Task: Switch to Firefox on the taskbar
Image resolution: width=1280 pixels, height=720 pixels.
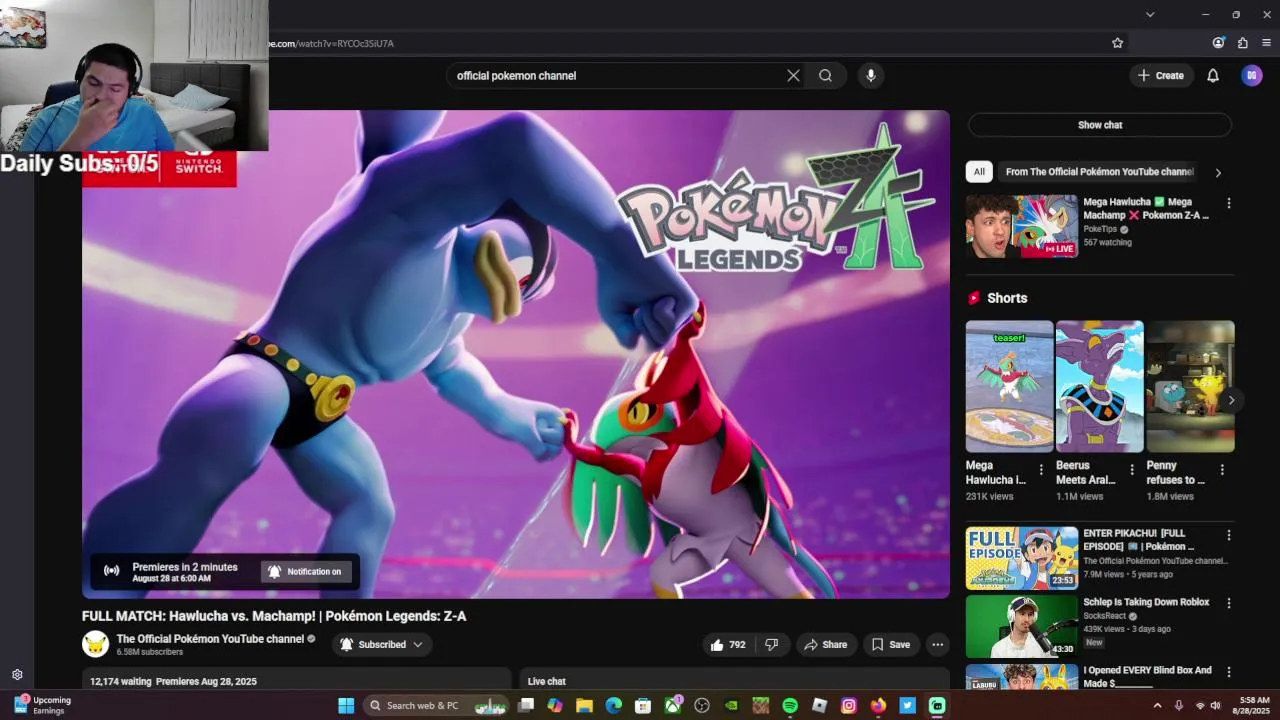Action: [878, 706]
